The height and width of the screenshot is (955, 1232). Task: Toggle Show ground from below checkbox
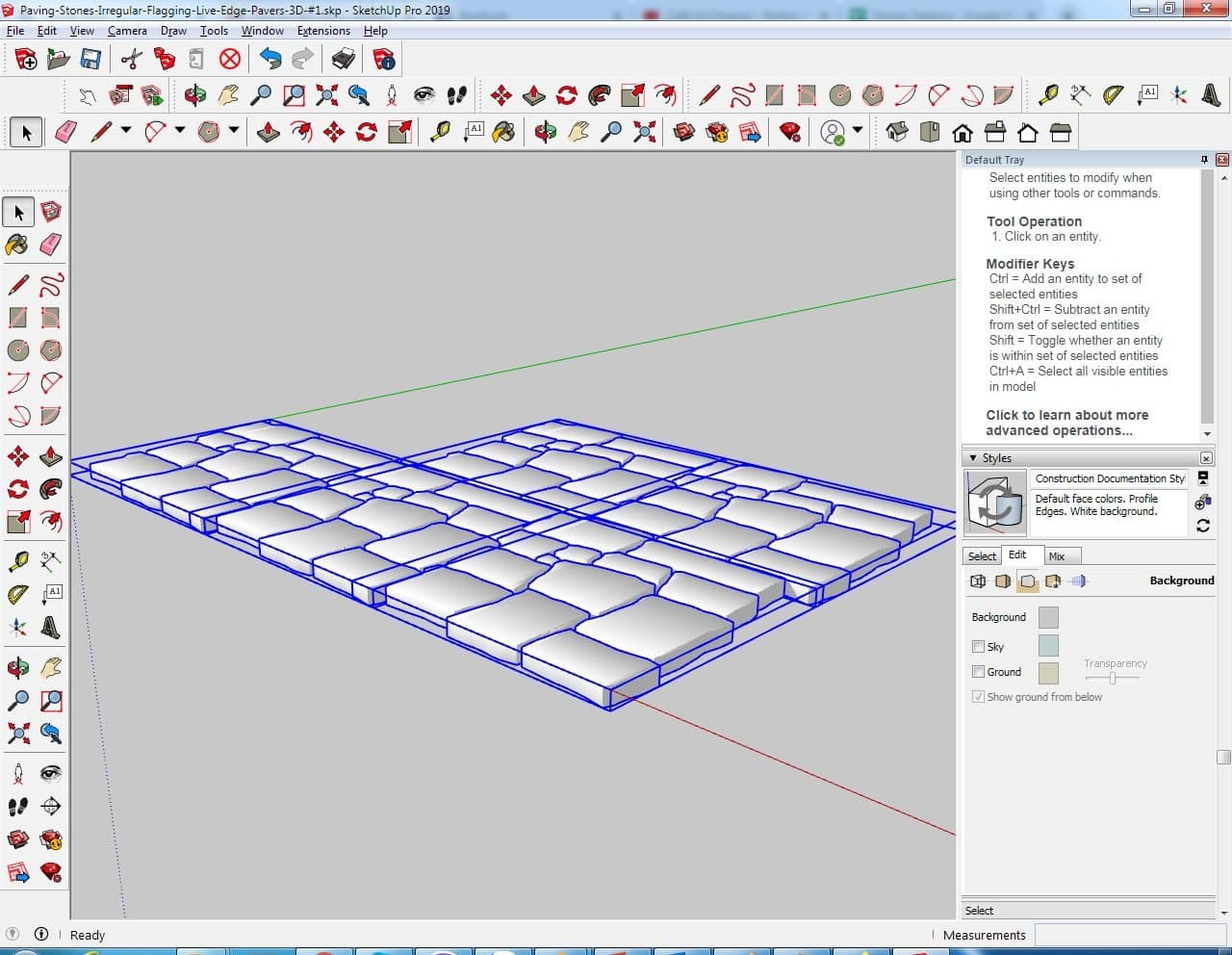[x=978, y=696]
